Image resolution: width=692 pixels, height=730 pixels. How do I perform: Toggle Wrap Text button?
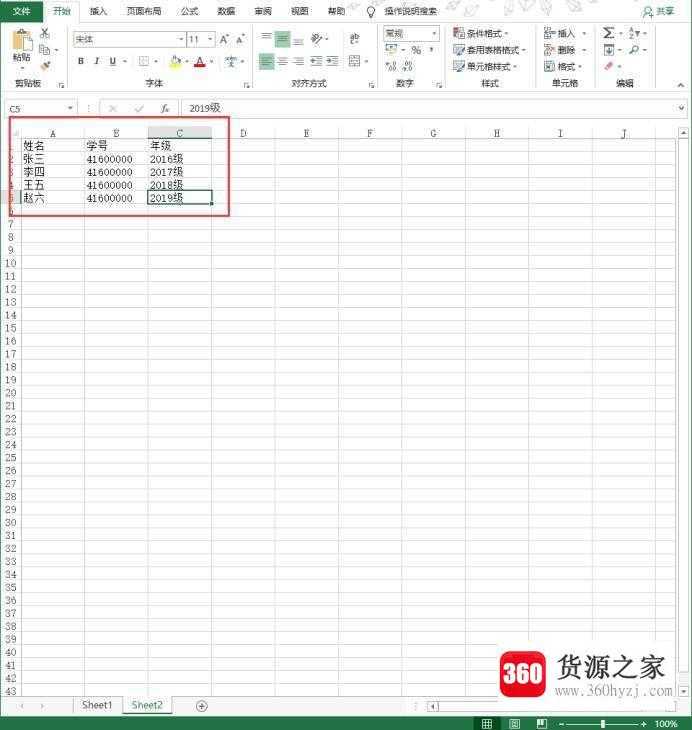point(354,39)
